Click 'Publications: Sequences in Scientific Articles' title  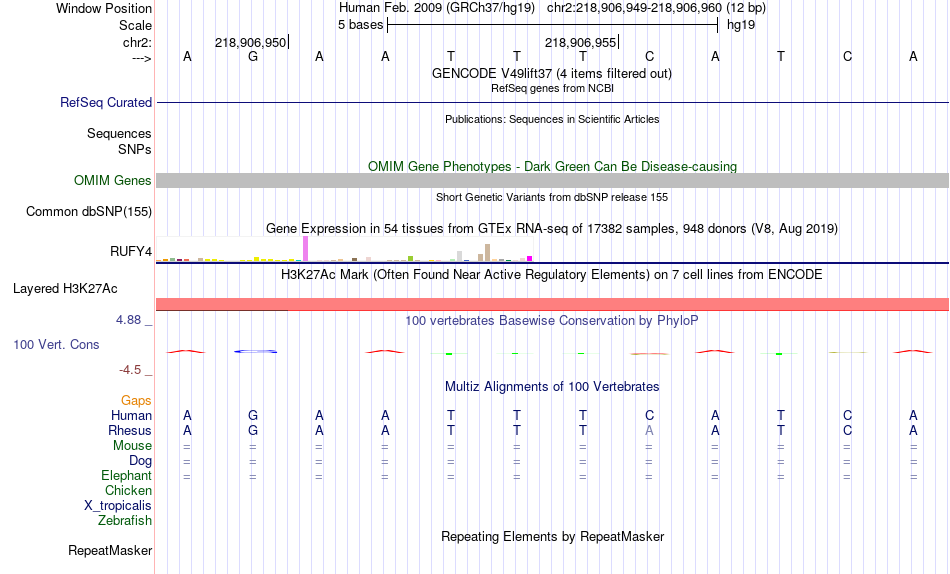(552, 119)
